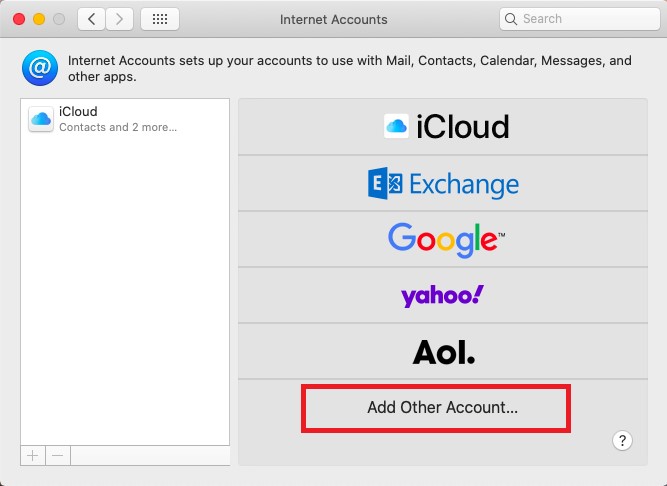Close the Internet Accounts window
The width and height of the screenshot is (667, 486).
click(x=19, y=19)
